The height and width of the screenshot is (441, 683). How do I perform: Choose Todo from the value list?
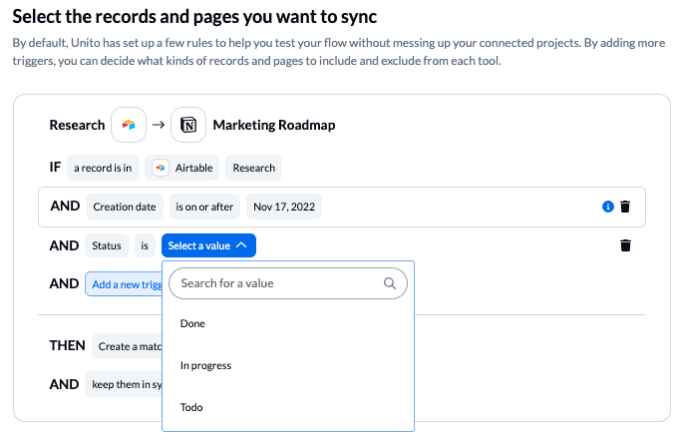pos(191,407)
